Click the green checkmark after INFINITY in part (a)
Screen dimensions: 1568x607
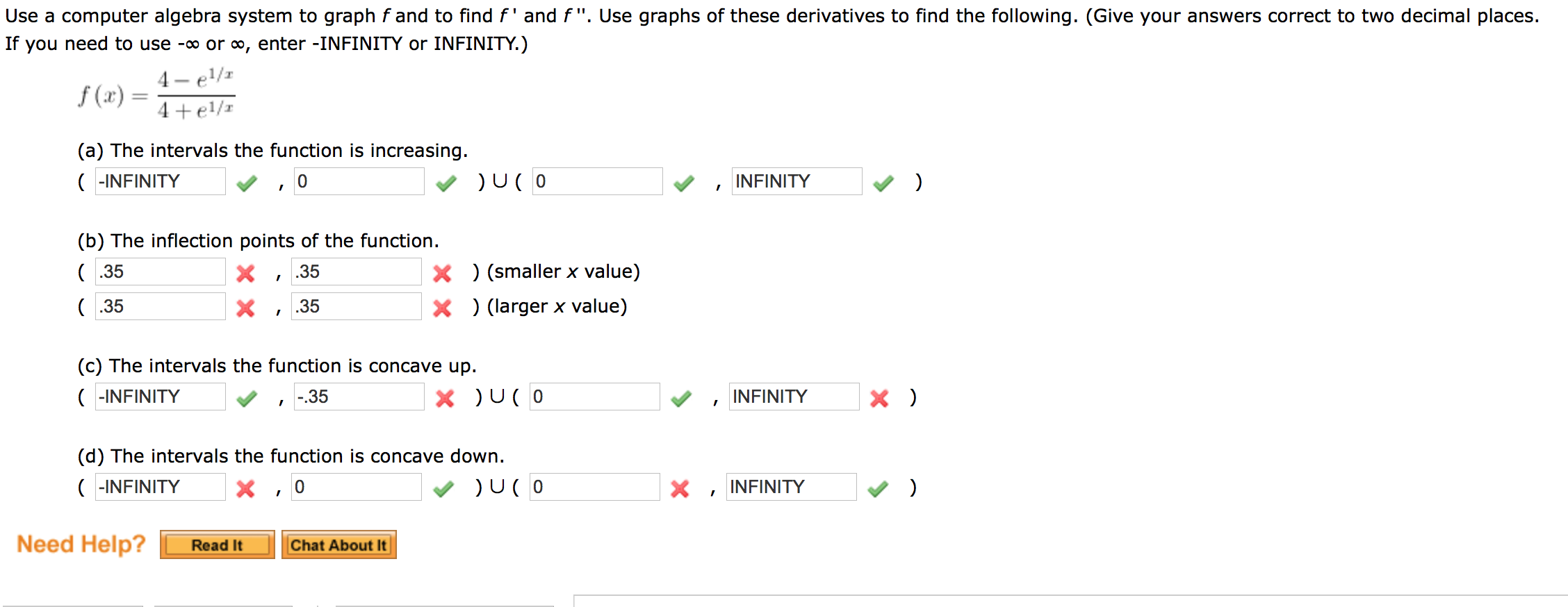click(883, 182)
